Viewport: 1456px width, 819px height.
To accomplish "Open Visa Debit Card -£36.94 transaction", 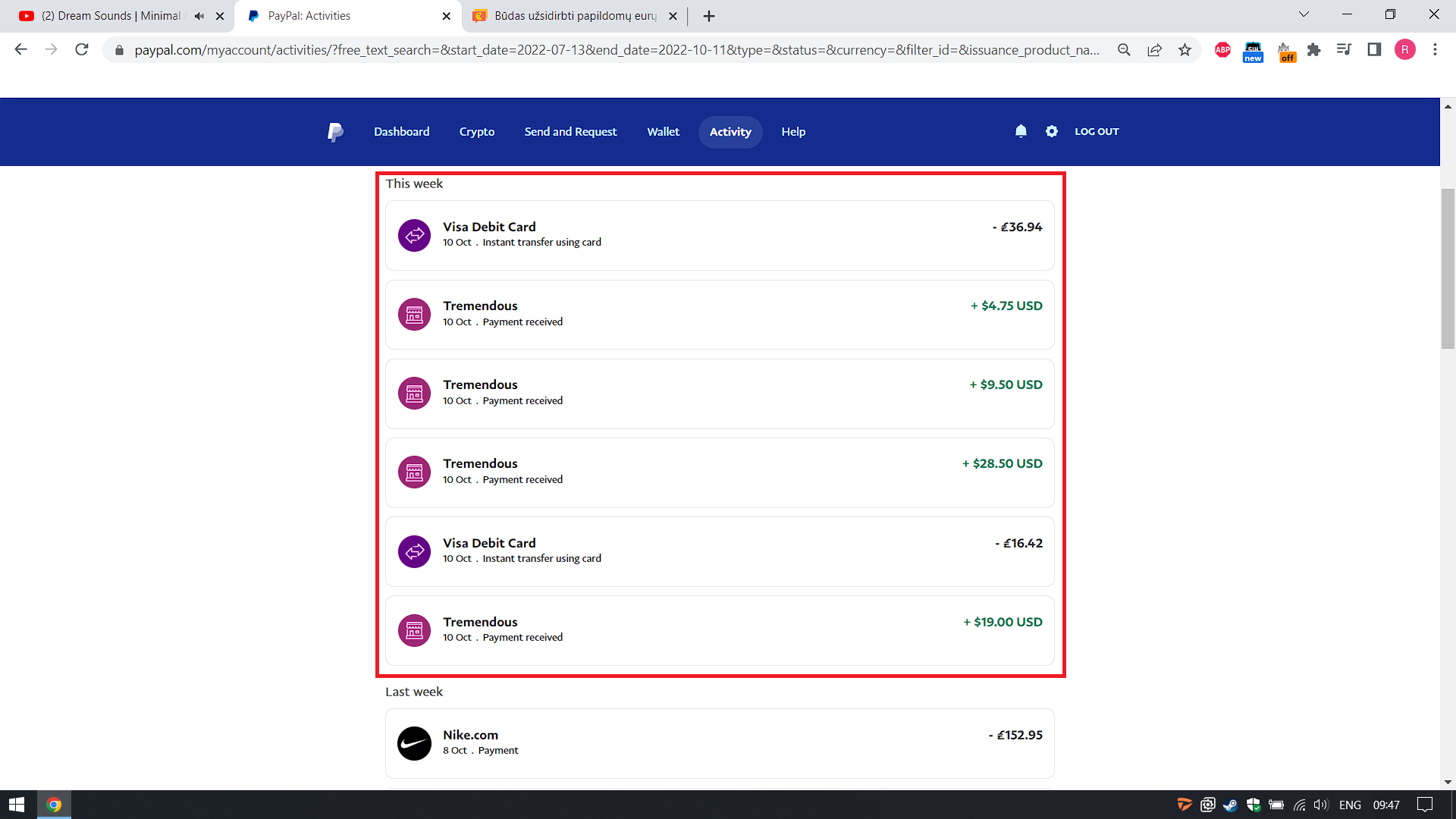I will [x=720, y=235].
